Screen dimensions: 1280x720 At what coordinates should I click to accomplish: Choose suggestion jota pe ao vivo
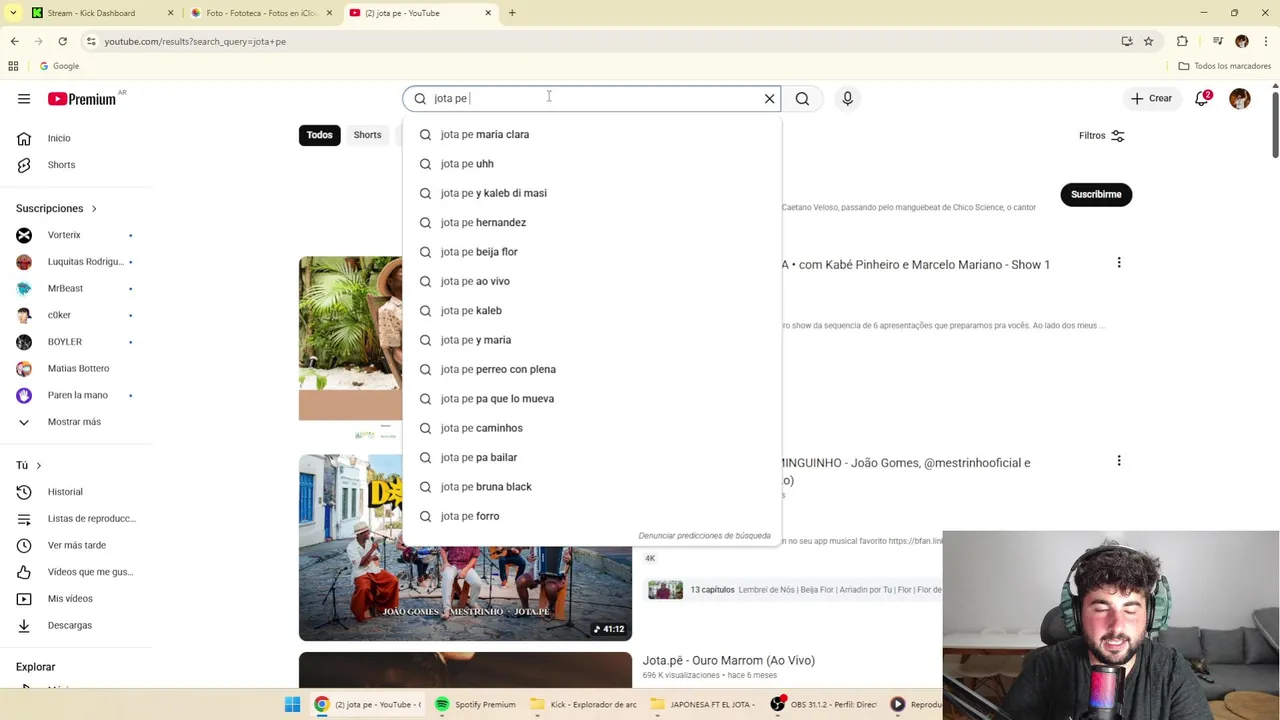[592, 281]
